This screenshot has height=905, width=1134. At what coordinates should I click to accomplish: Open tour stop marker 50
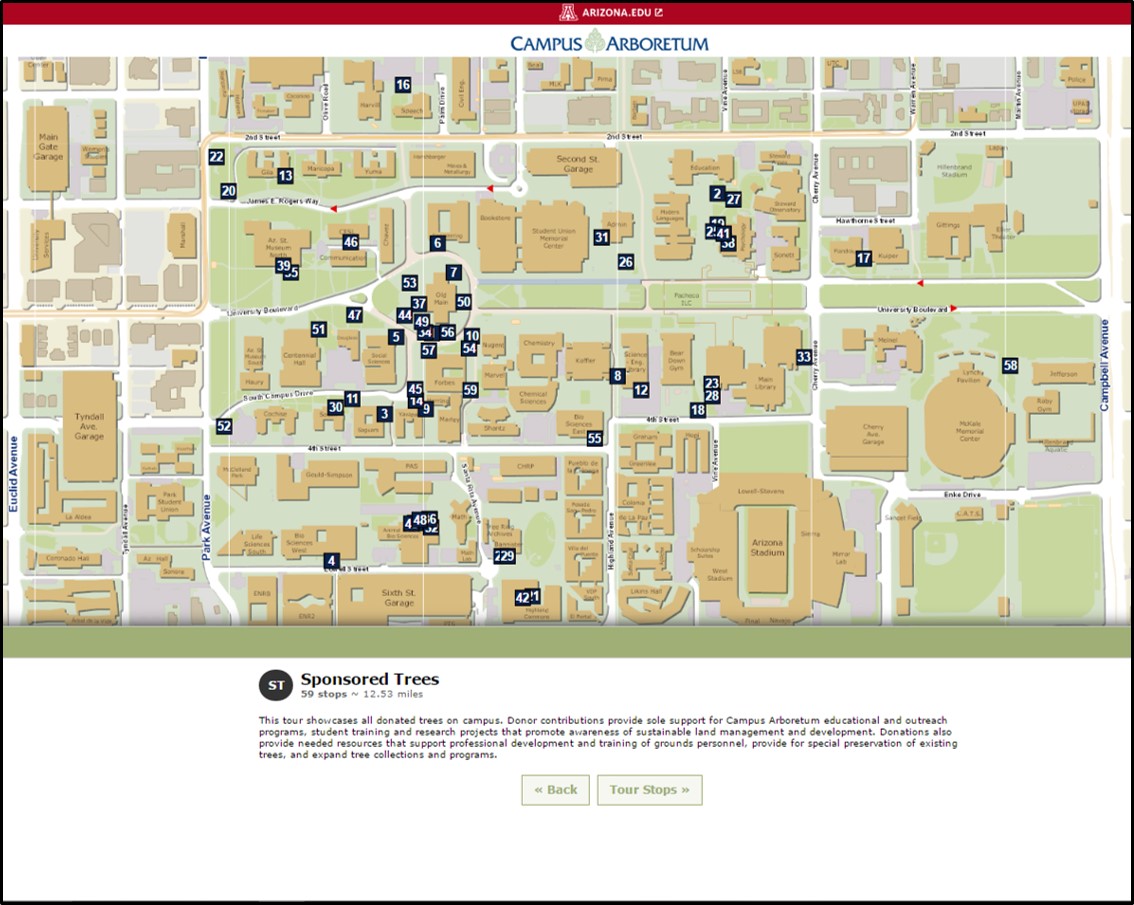pyautogui.click(x=464, y=302)
